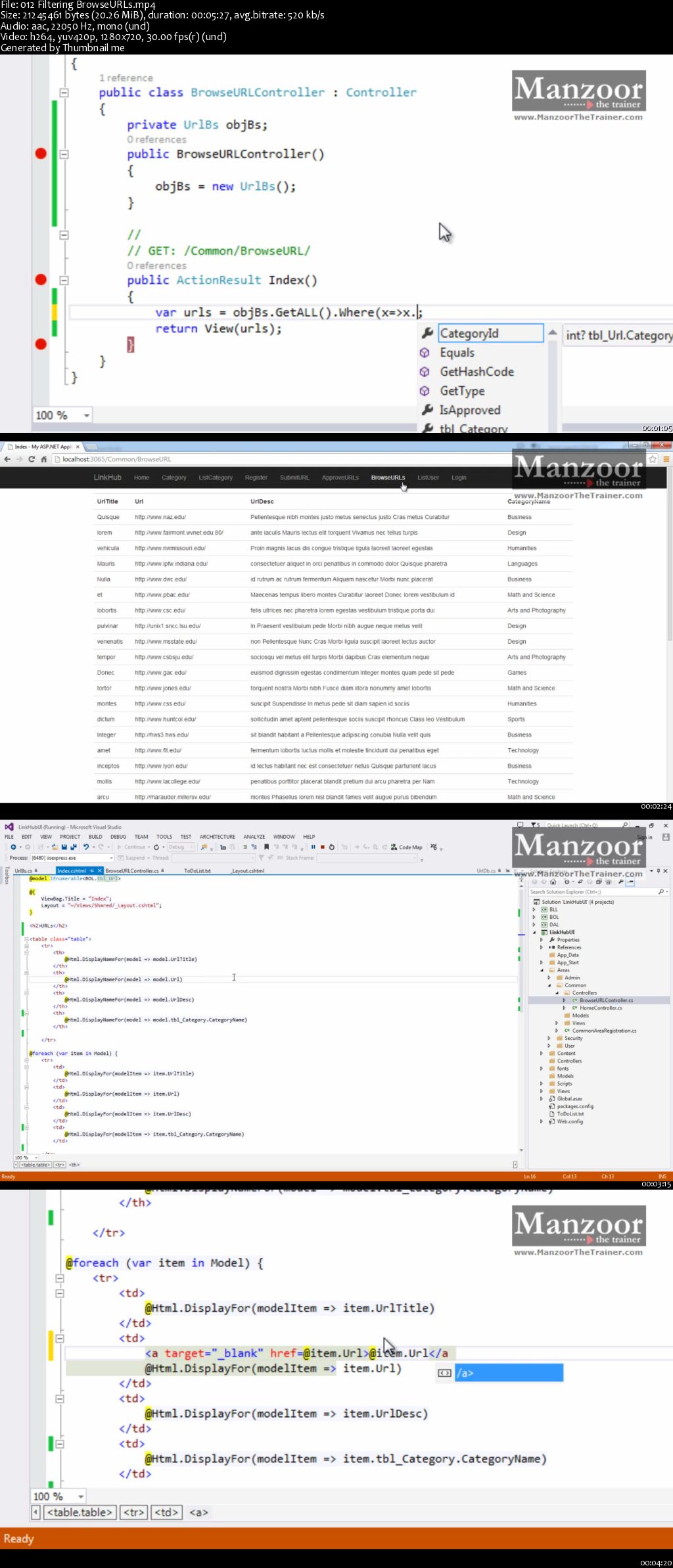Toggle breakpoint beside the red closing brace

click(41, 344)
